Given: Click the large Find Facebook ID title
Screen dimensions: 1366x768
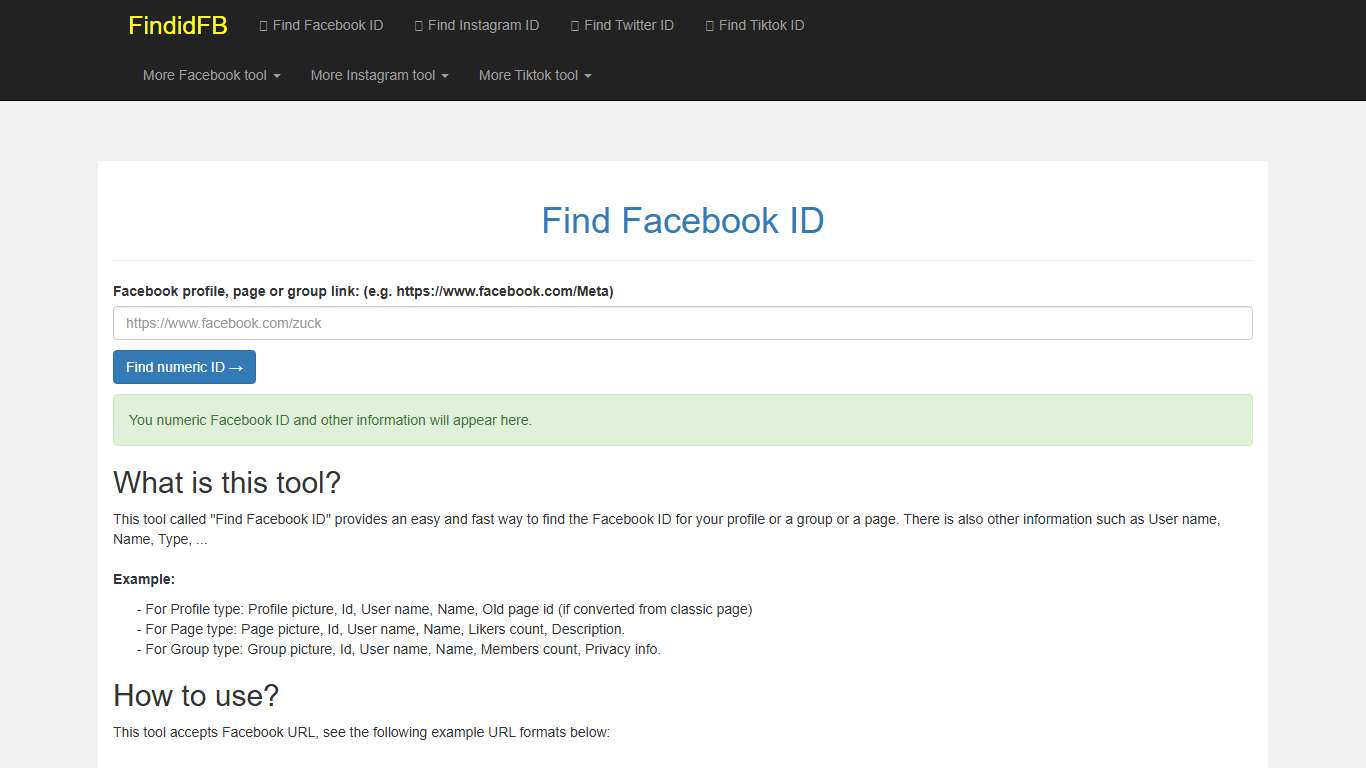Looking at the screenshot, I should point(682,221).
